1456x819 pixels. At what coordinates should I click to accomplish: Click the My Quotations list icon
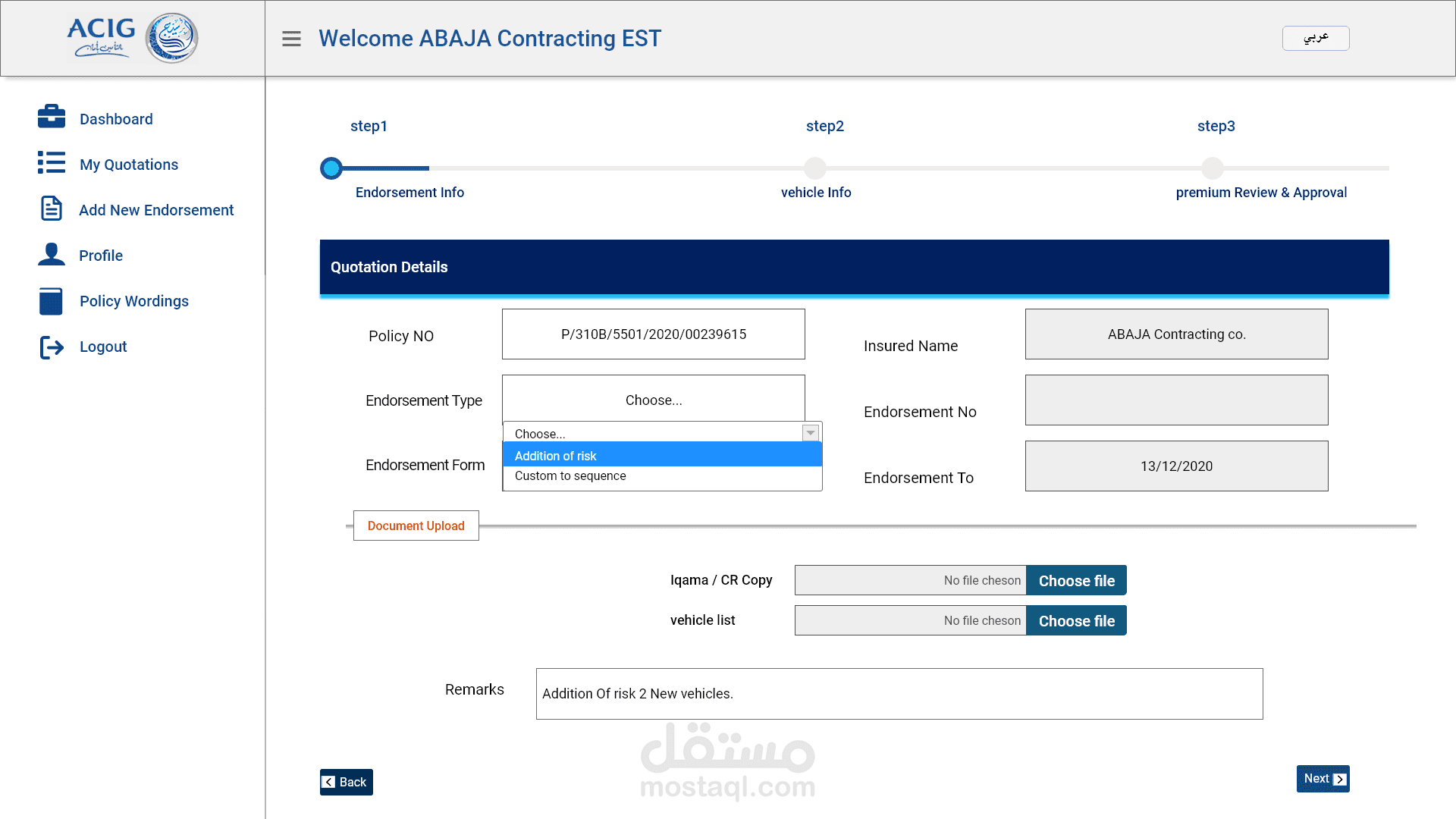click(52, 163)
